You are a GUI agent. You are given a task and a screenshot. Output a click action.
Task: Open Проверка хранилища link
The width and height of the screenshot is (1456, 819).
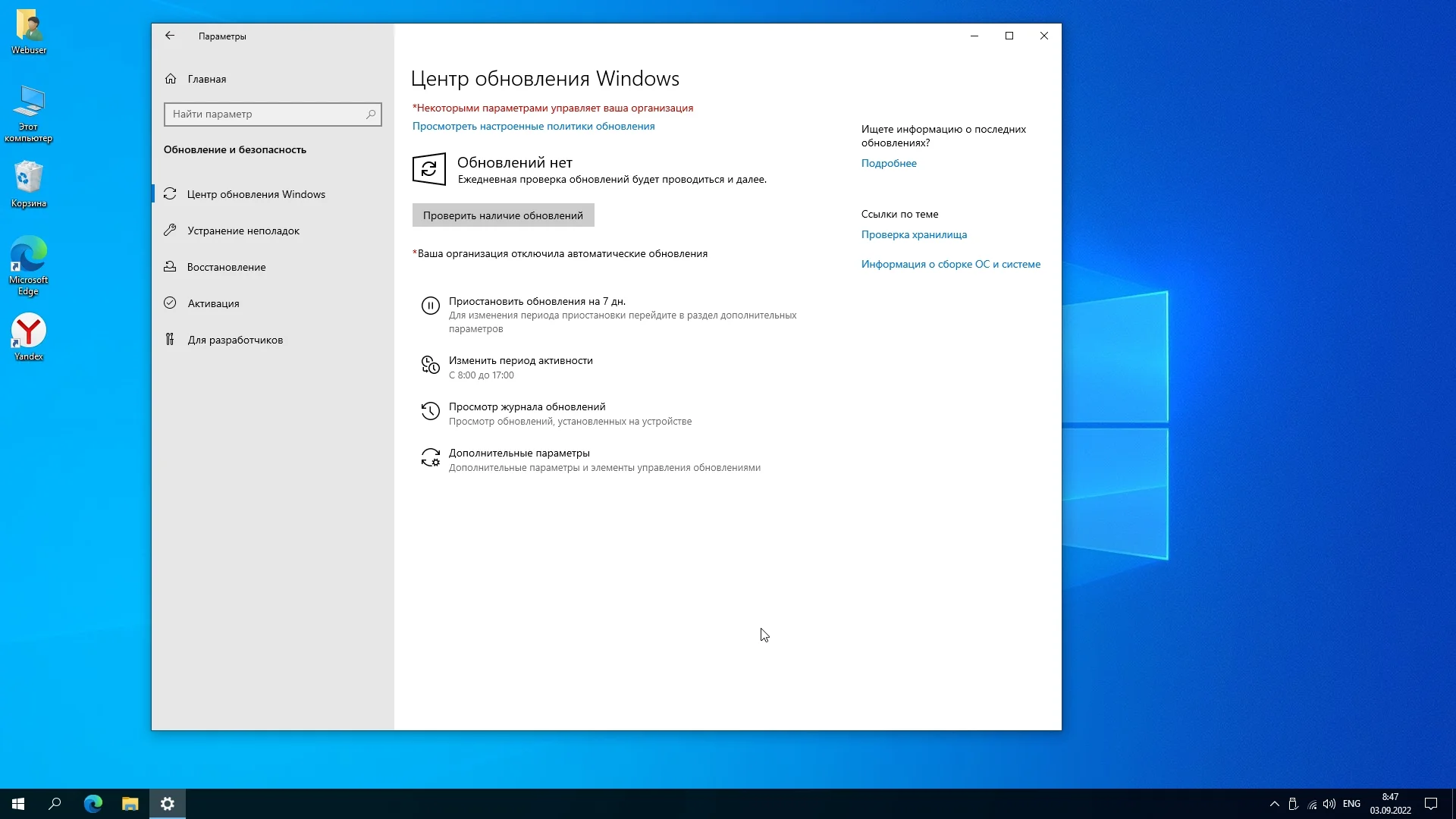tap(914, 234)
